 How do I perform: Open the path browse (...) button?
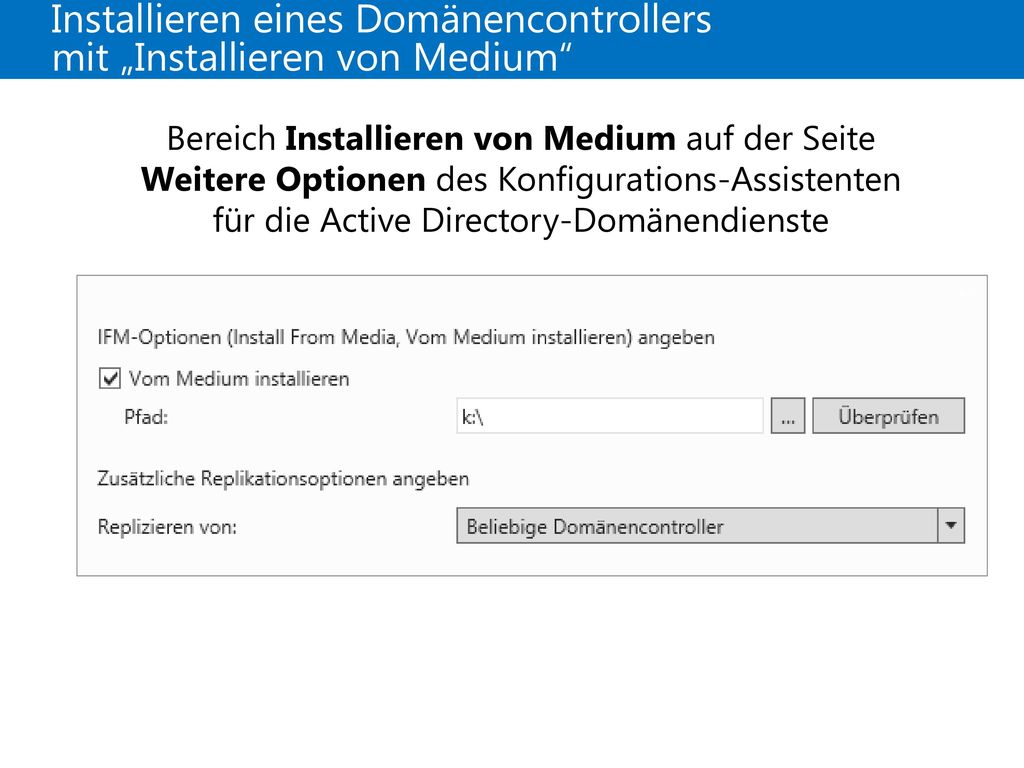tap(788, 416)
